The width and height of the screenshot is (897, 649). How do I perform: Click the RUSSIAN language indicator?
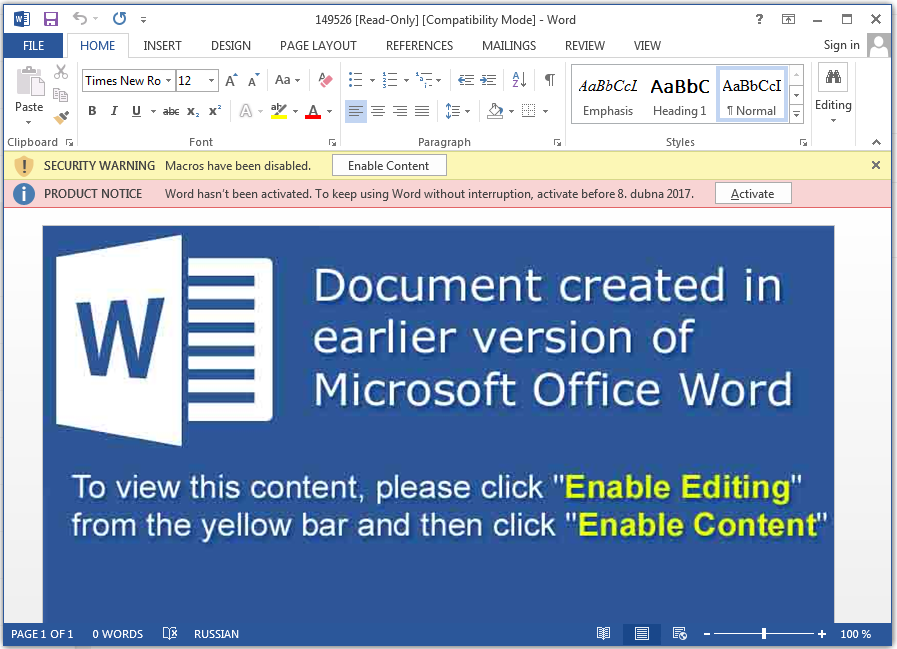216,634
